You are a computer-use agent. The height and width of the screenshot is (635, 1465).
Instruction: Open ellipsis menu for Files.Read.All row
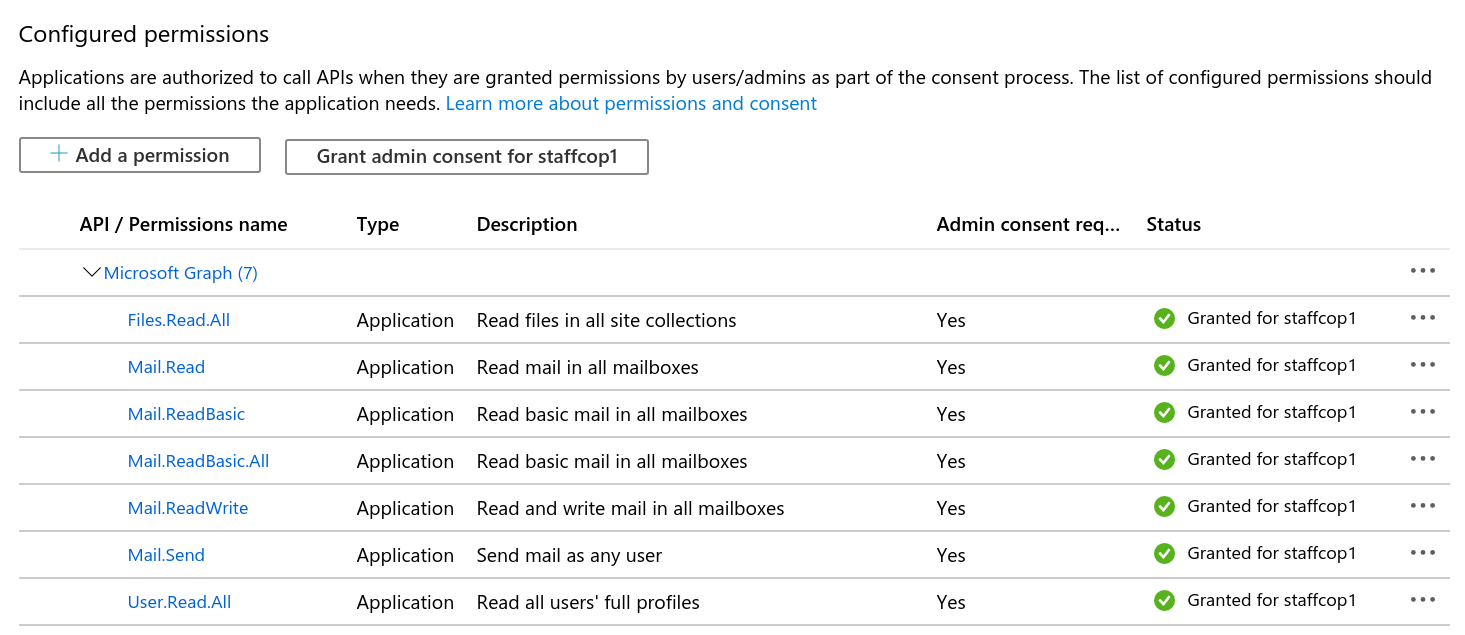click(1422, 318)
